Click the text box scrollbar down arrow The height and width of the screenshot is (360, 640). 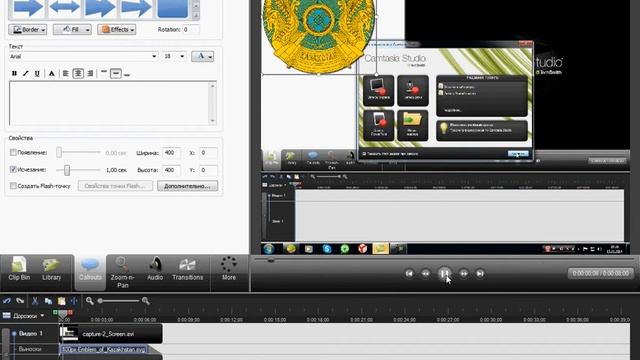[212, 121]
